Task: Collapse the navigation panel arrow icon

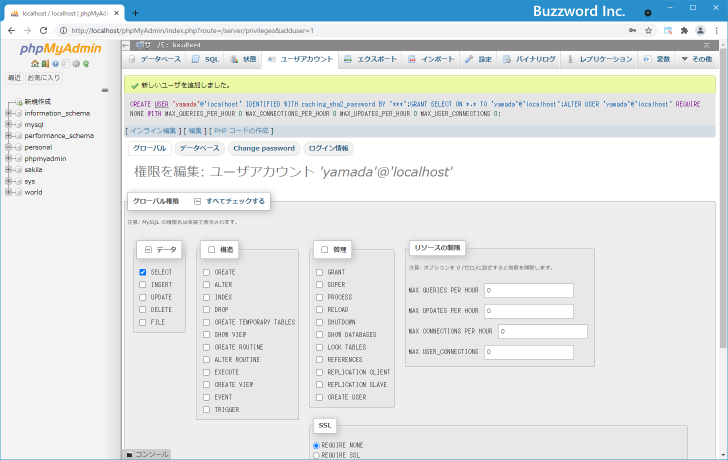Action: point(126,45)
